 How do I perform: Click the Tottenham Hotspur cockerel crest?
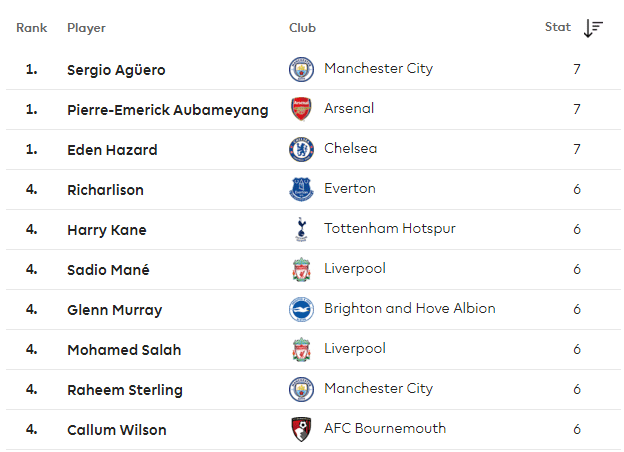click(x=301, y=230)
